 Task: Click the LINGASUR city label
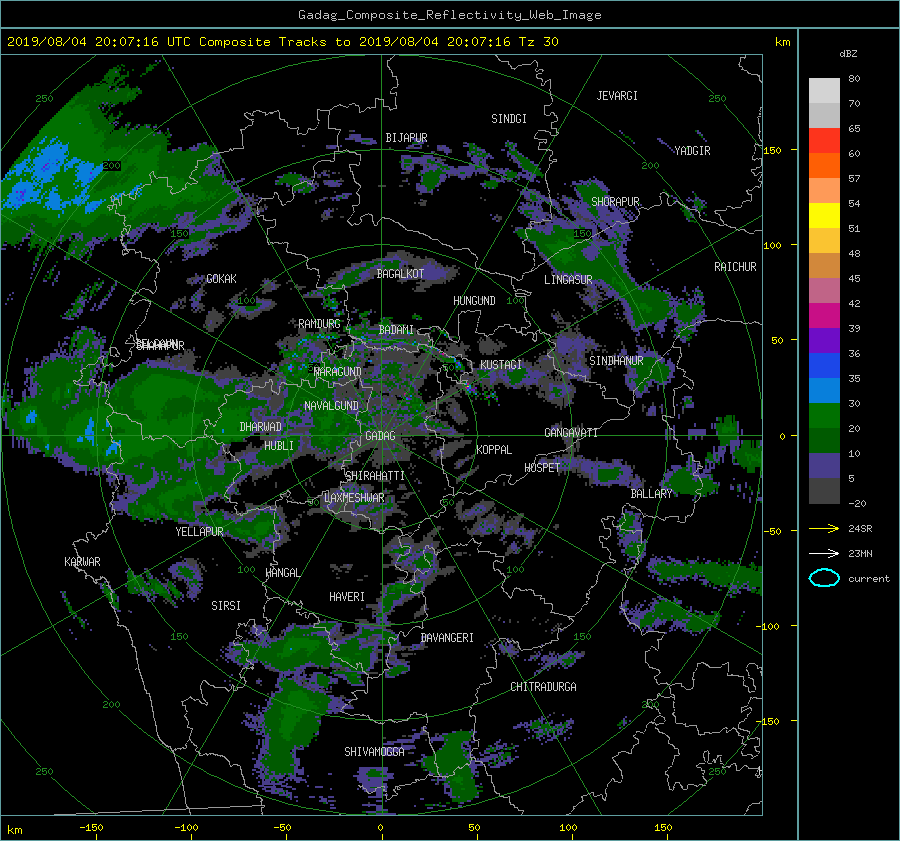pyautogui.click(x=568, y=280)
